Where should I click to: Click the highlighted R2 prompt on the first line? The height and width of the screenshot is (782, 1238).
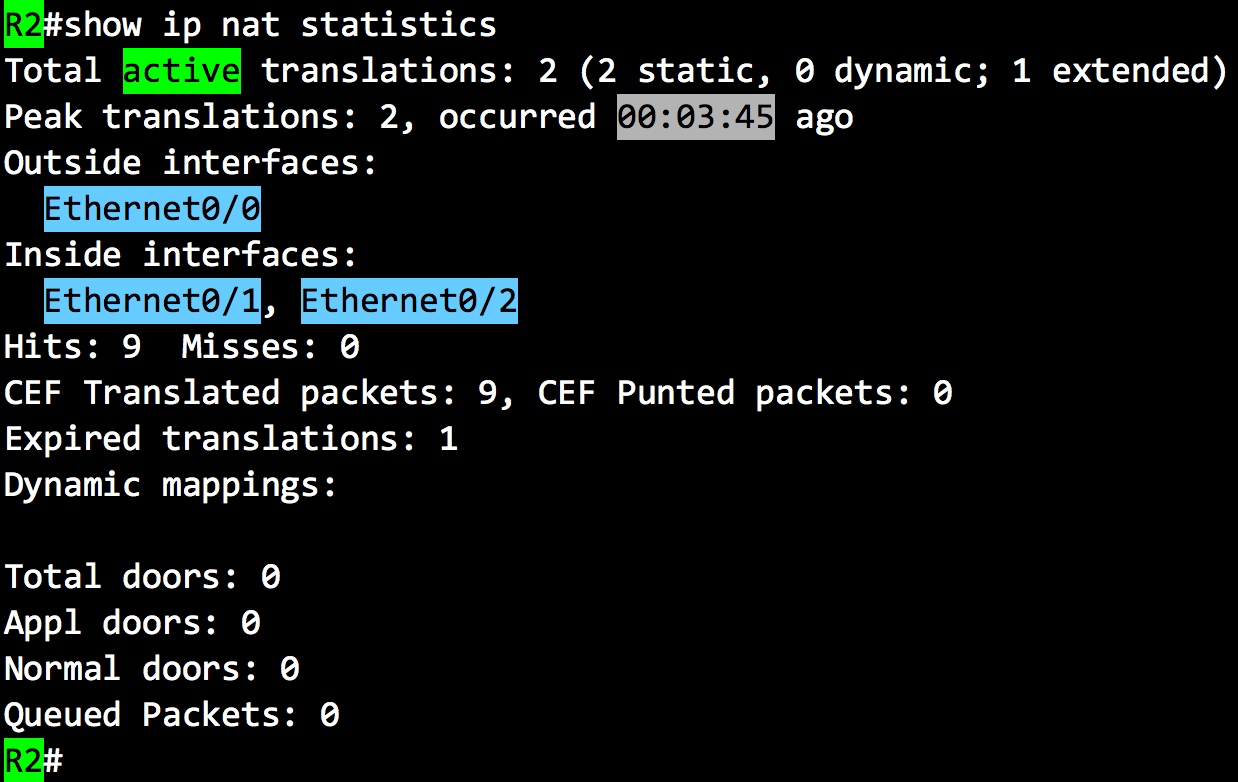[23, 25]
